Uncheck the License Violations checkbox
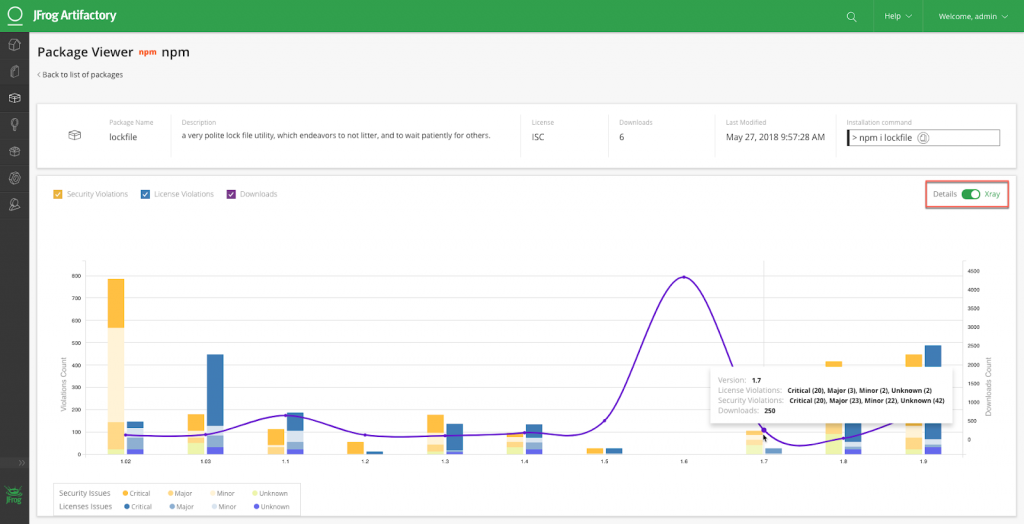The width and height of the screenshot is (1024, 524). coord(145,194)
